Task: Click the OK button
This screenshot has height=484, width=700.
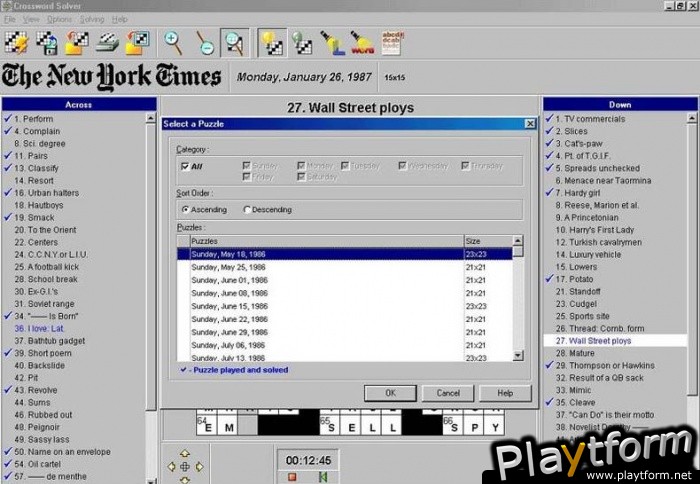Action: pyautogui.click(x=390, y=393)
